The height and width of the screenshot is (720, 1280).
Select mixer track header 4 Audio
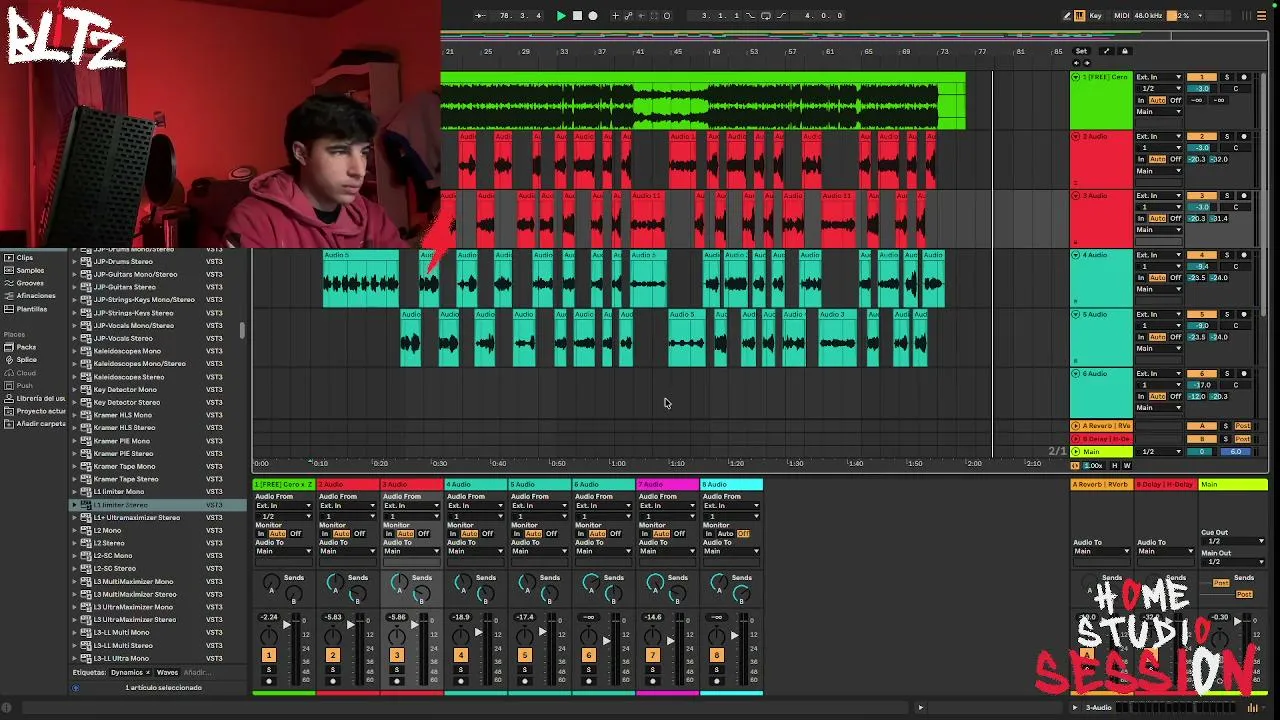pyautogui.click(x=476, y=485)
